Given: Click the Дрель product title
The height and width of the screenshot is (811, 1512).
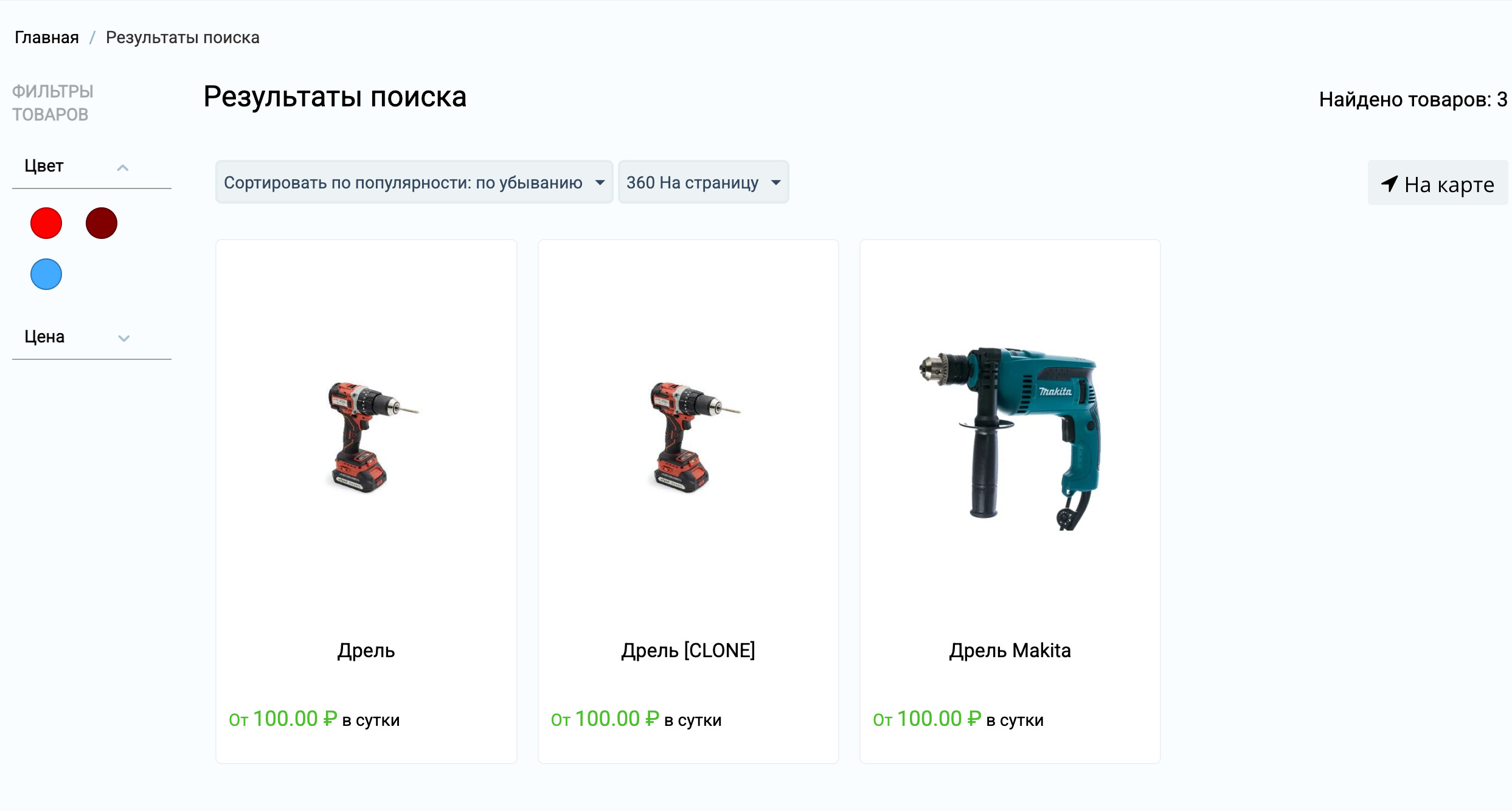Looking at the screenshot, I should click(x=366, y=651).
